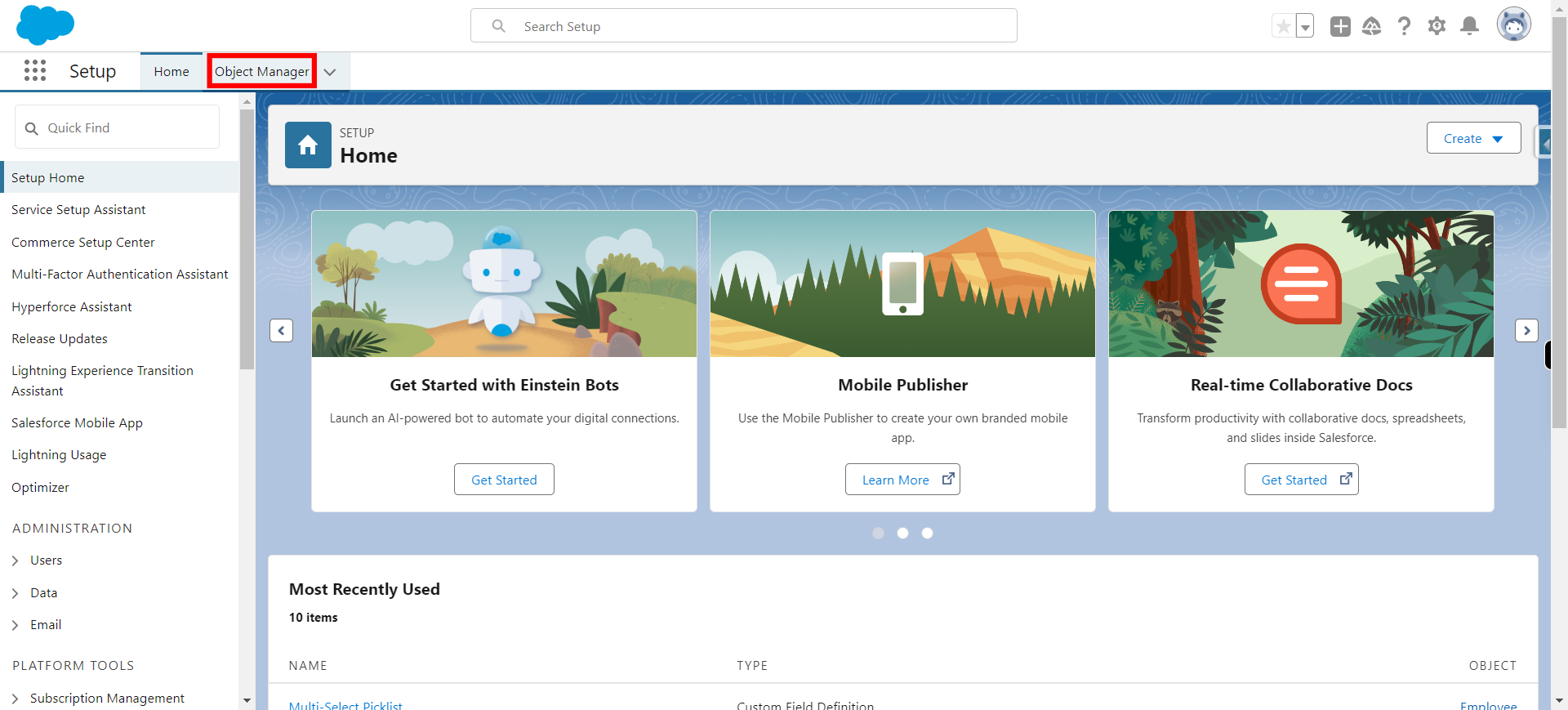This screenshot has height=710, width=1568.
Task: Open the notifications bell
Action: coord(1469,26)
